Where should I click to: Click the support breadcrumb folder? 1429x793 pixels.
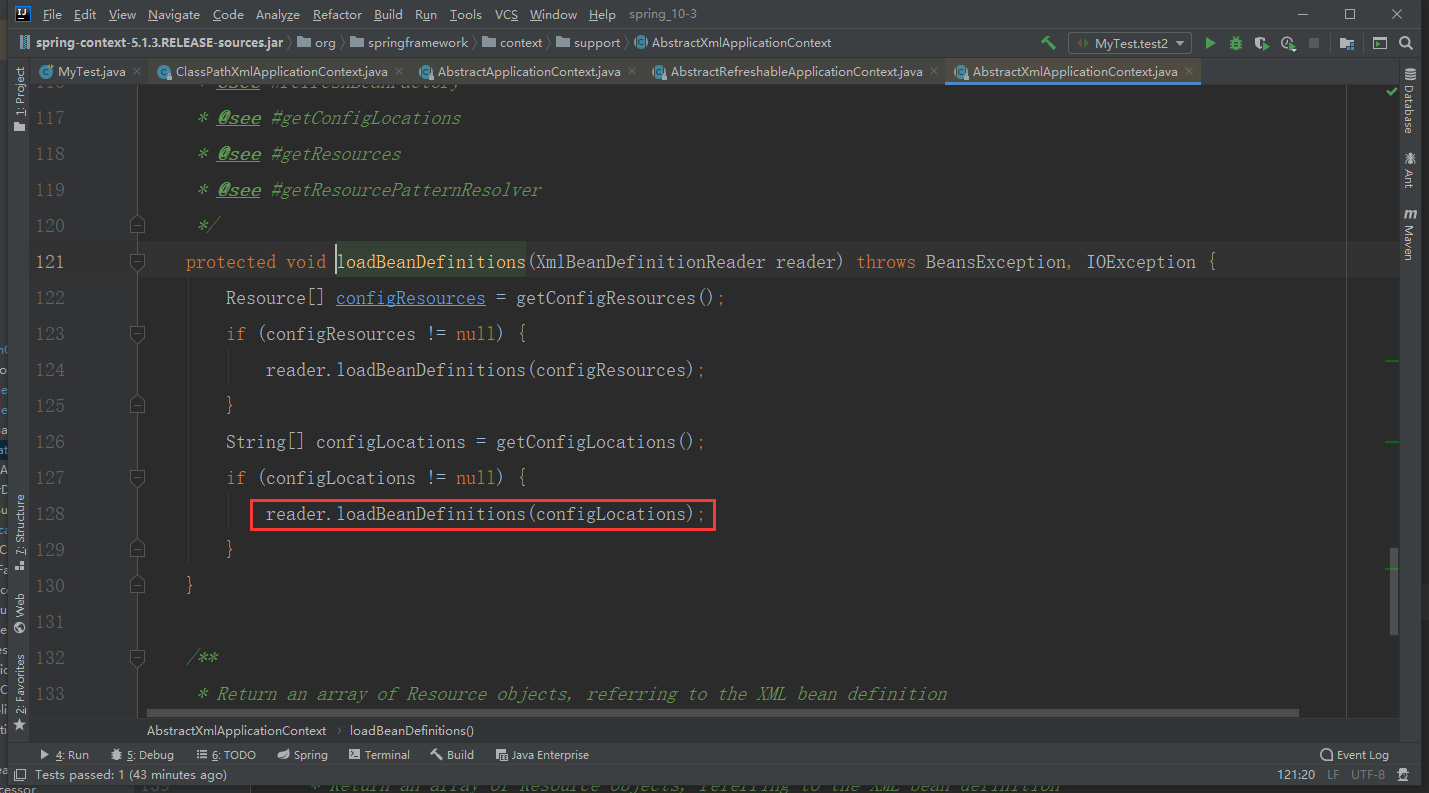click(x=588, y=43)
